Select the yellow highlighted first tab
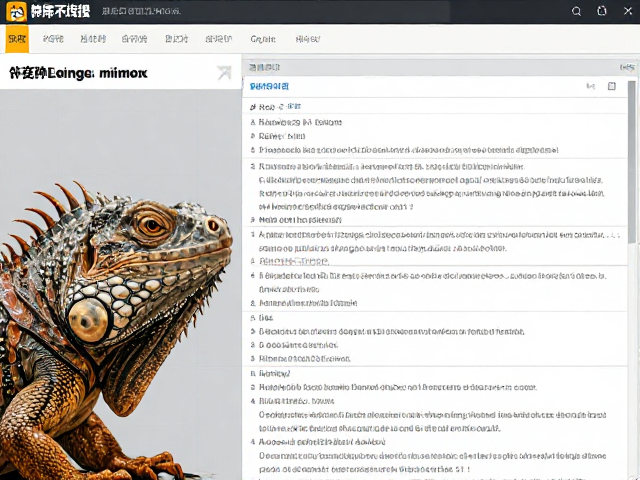The image size is (640, 480). click(x=17, y=39)
